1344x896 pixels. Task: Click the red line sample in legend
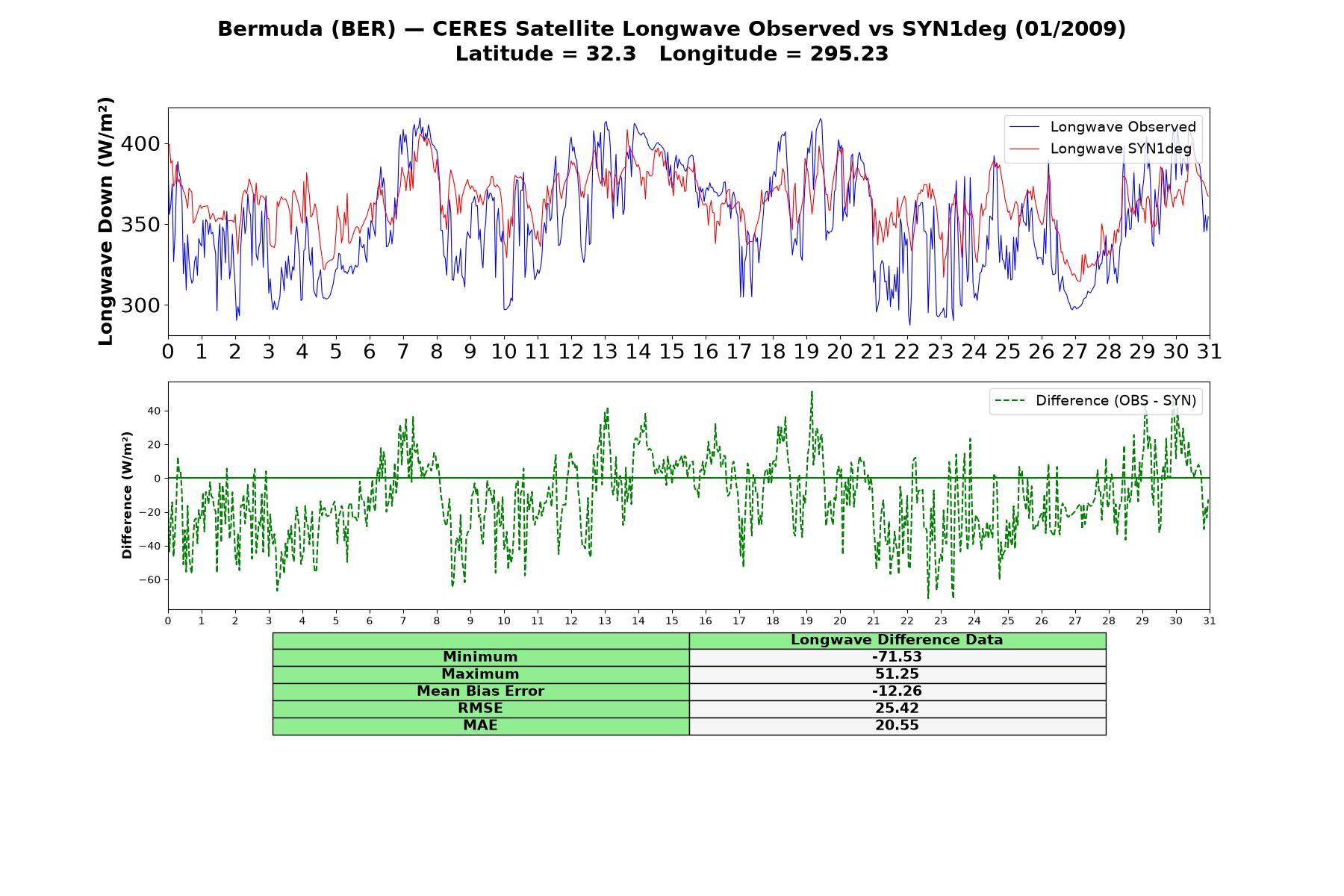coord(1024,149)
